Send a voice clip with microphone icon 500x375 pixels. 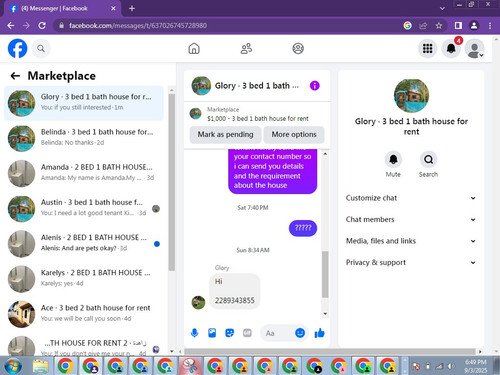click(194, 333)
